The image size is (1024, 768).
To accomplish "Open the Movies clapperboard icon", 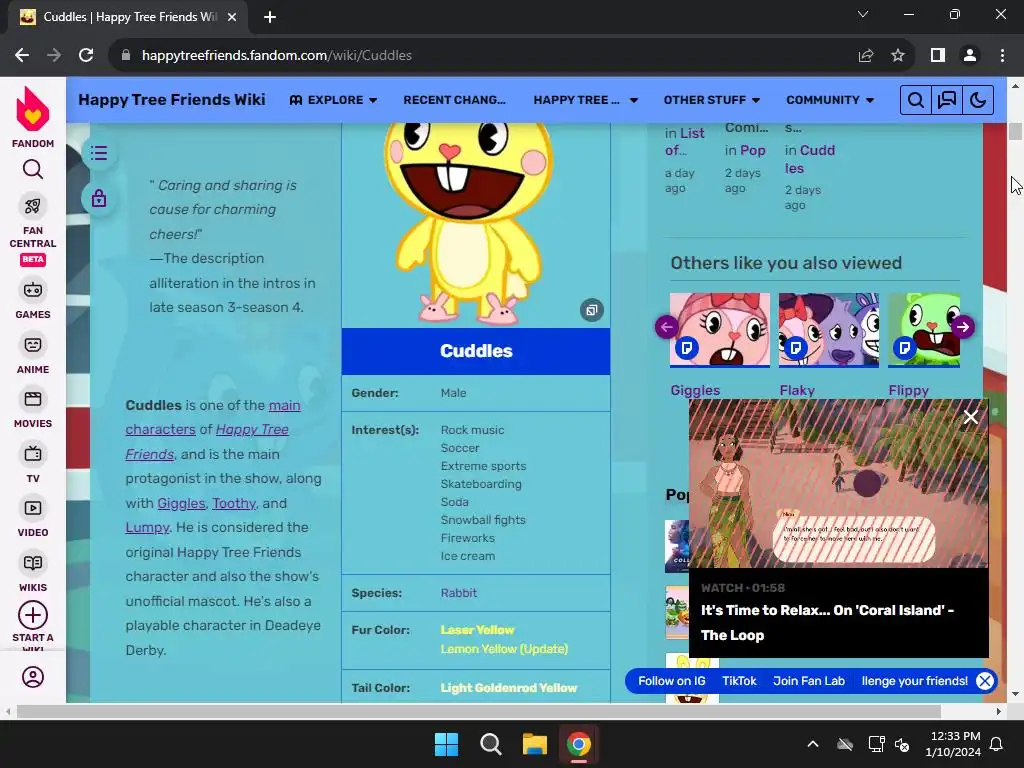I will pyautogui.click(x=33, y=399).
